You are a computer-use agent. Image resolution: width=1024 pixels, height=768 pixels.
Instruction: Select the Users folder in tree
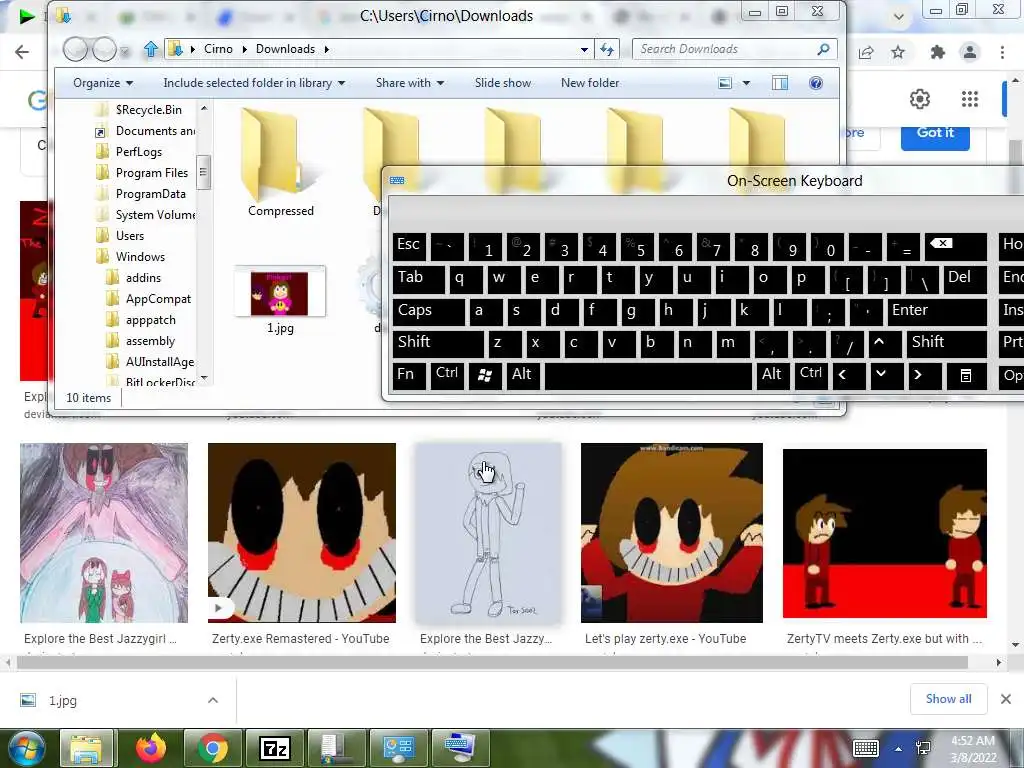[x=130, y=236]
